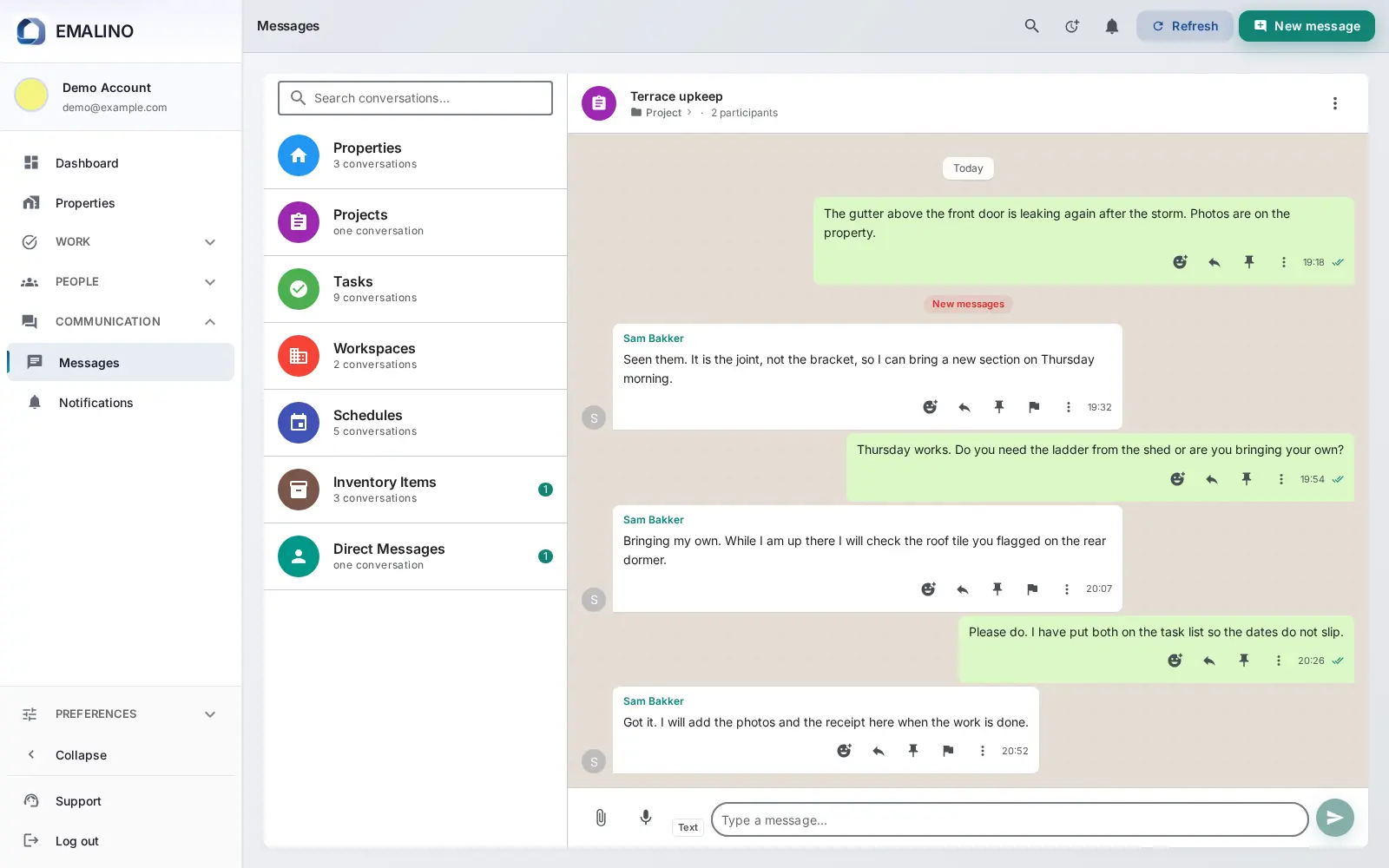Focus the Type a message field
This screenshot has height=868, width=1389.
point(1010,819)
